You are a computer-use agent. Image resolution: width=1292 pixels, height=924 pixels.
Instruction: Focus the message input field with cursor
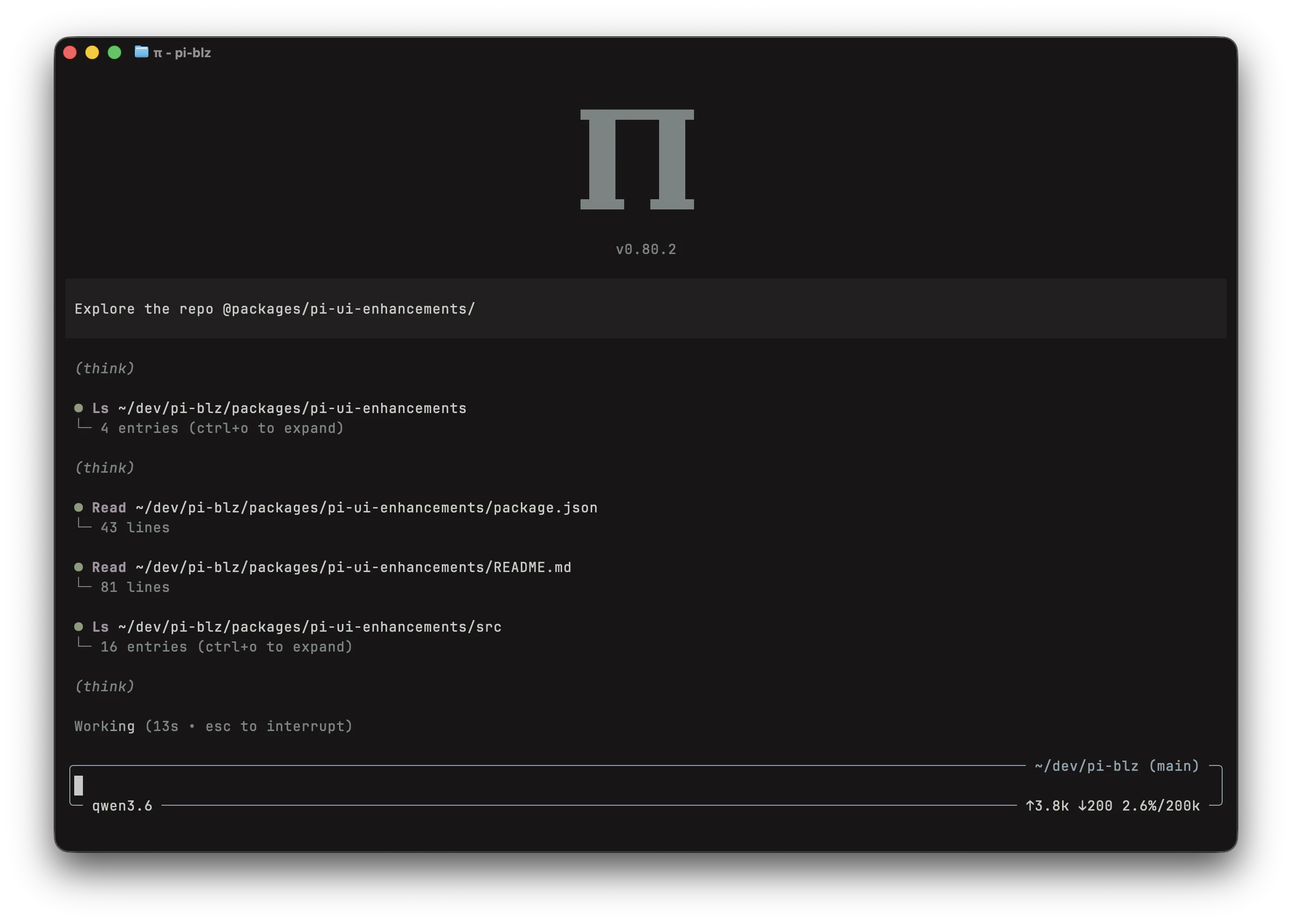[646, 785]
